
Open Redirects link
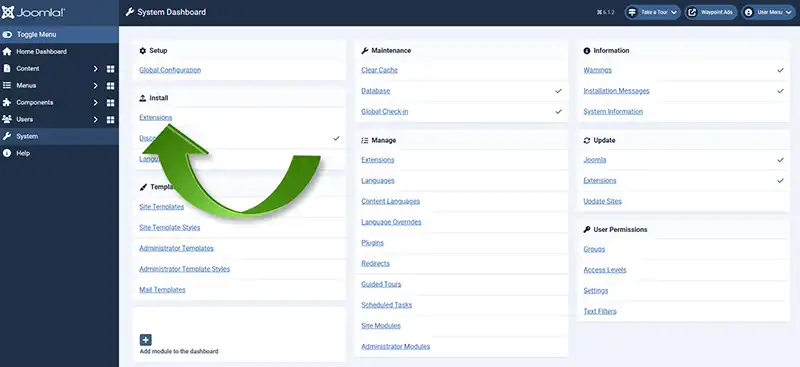coord(375,263)
